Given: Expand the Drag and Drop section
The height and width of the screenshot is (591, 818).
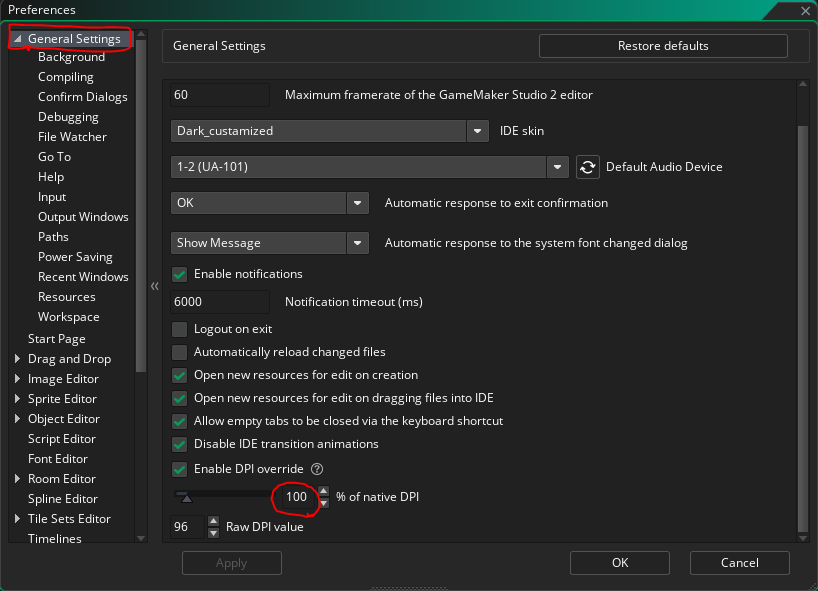Looking at the screenshot, I should (x=17, y=359).
